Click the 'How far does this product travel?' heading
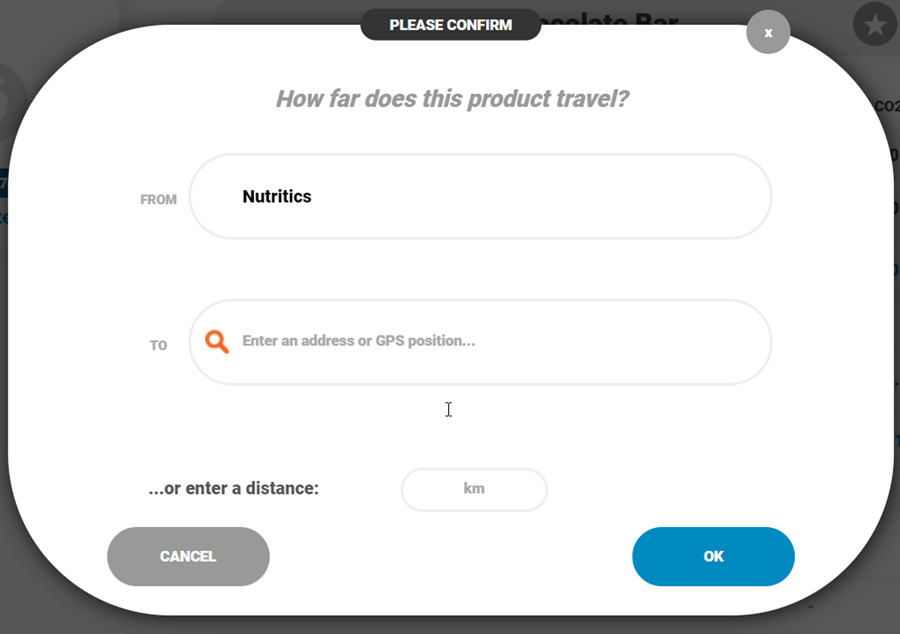 [452, 99]
